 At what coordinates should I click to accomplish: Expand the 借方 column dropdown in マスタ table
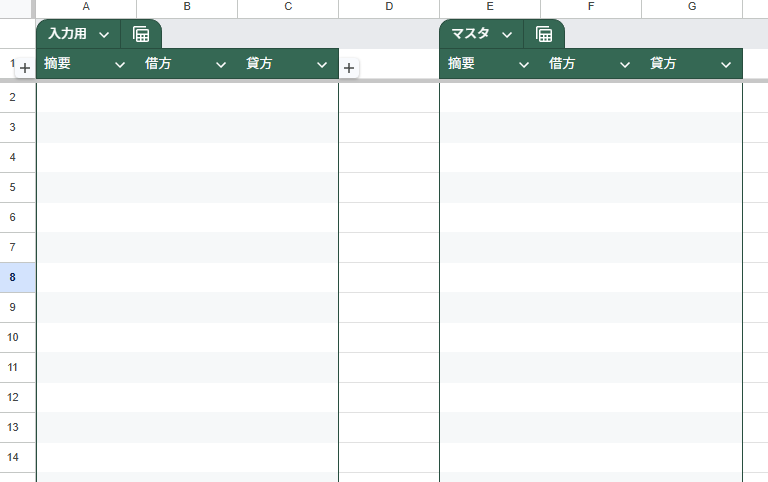click(x=625, y=64)
